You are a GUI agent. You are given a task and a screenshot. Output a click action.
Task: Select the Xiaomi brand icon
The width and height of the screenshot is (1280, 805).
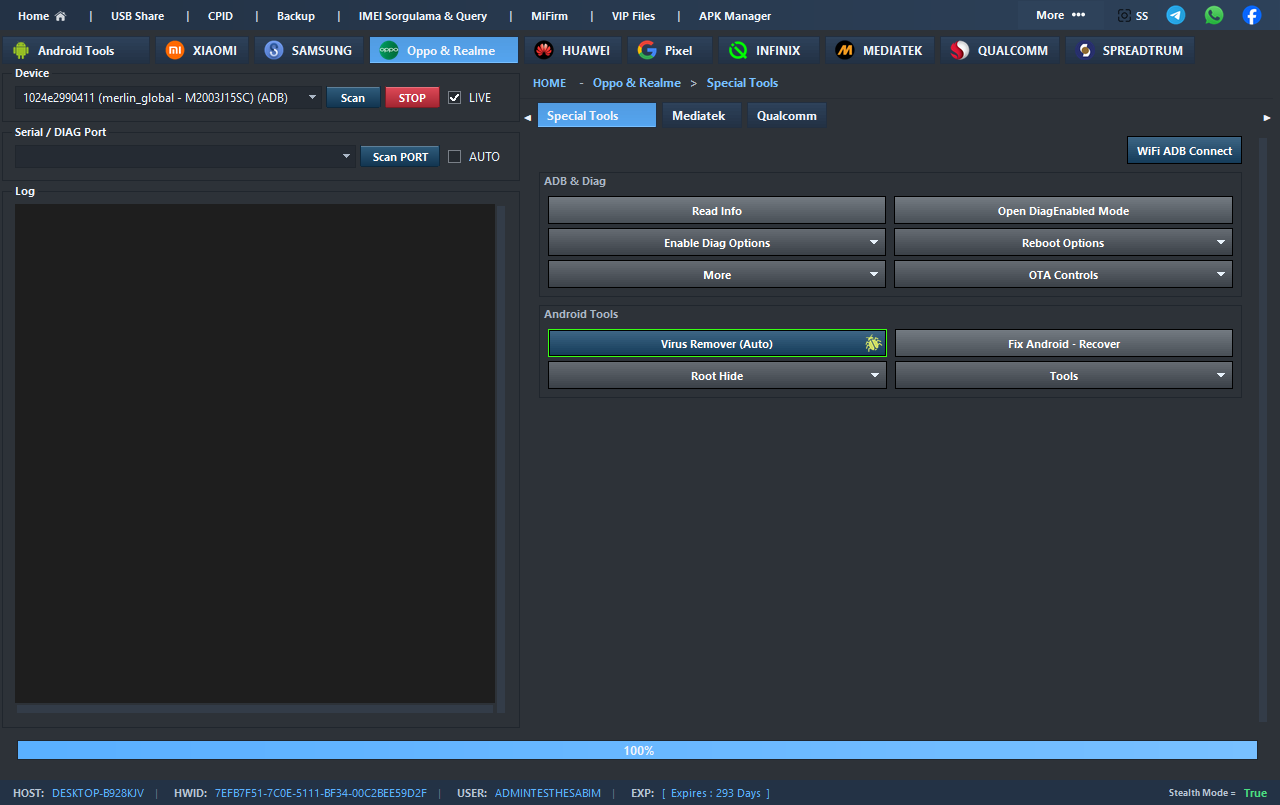[175, 50]
